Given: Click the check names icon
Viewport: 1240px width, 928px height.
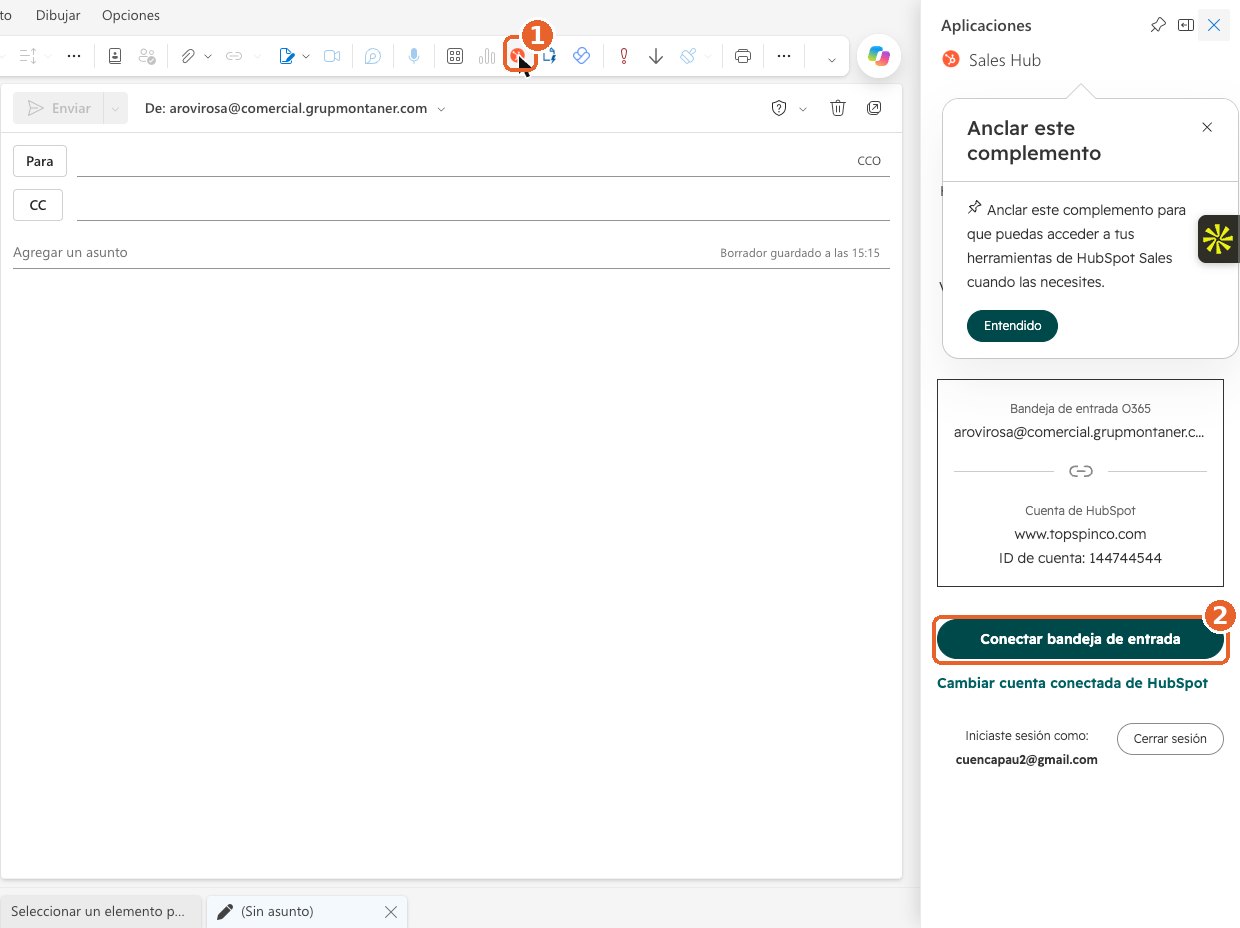Looking at the screenshot, I should tap(147, 56).
